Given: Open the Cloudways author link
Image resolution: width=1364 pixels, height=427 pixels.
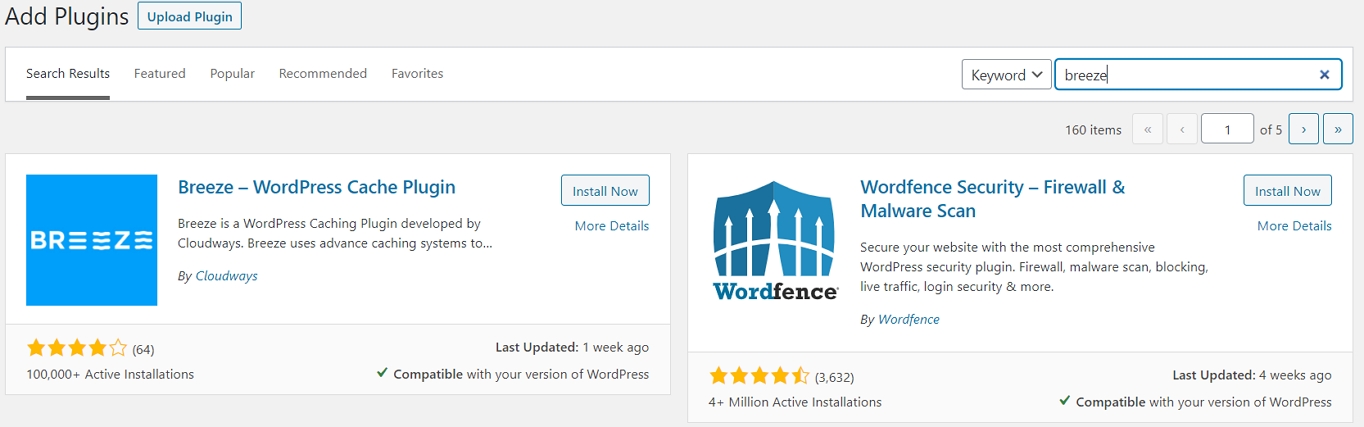Looking at the screenshot, I should pos(226,276).
